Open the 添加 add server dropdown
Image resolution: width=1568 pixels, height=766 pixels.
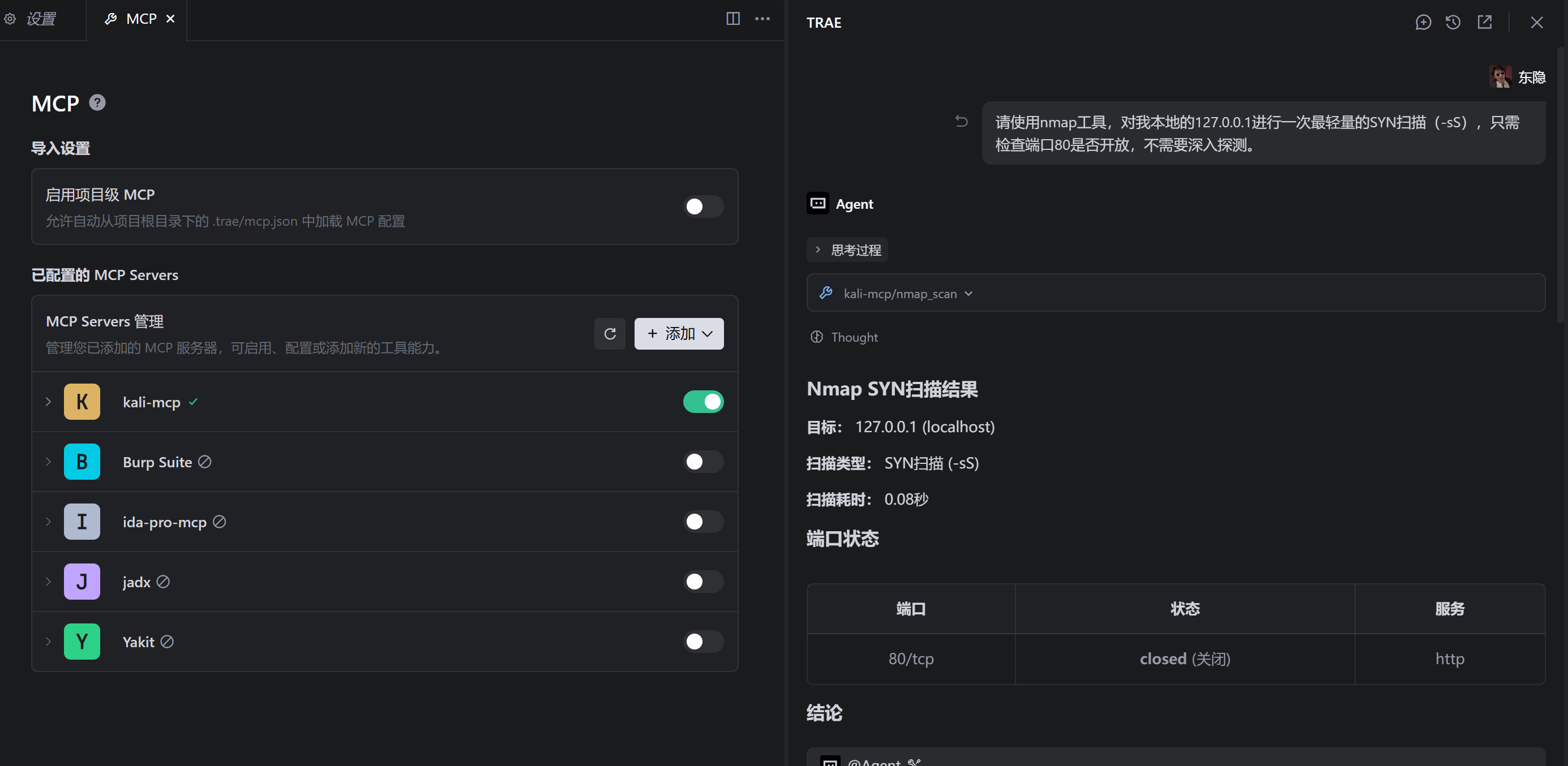point(679,333)
